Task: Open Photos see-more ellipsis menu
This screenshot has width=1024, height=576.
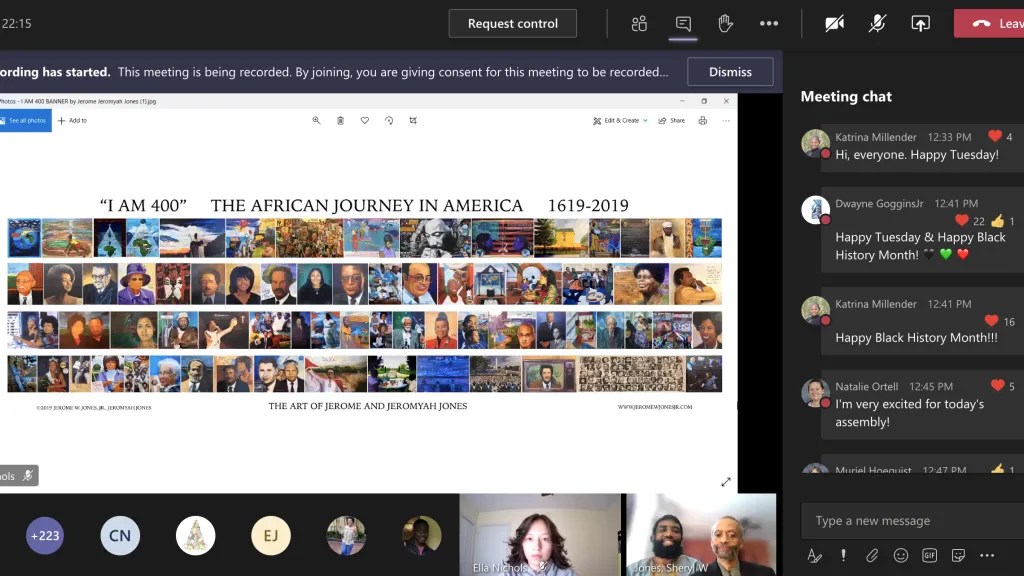Action: (726, 120)
